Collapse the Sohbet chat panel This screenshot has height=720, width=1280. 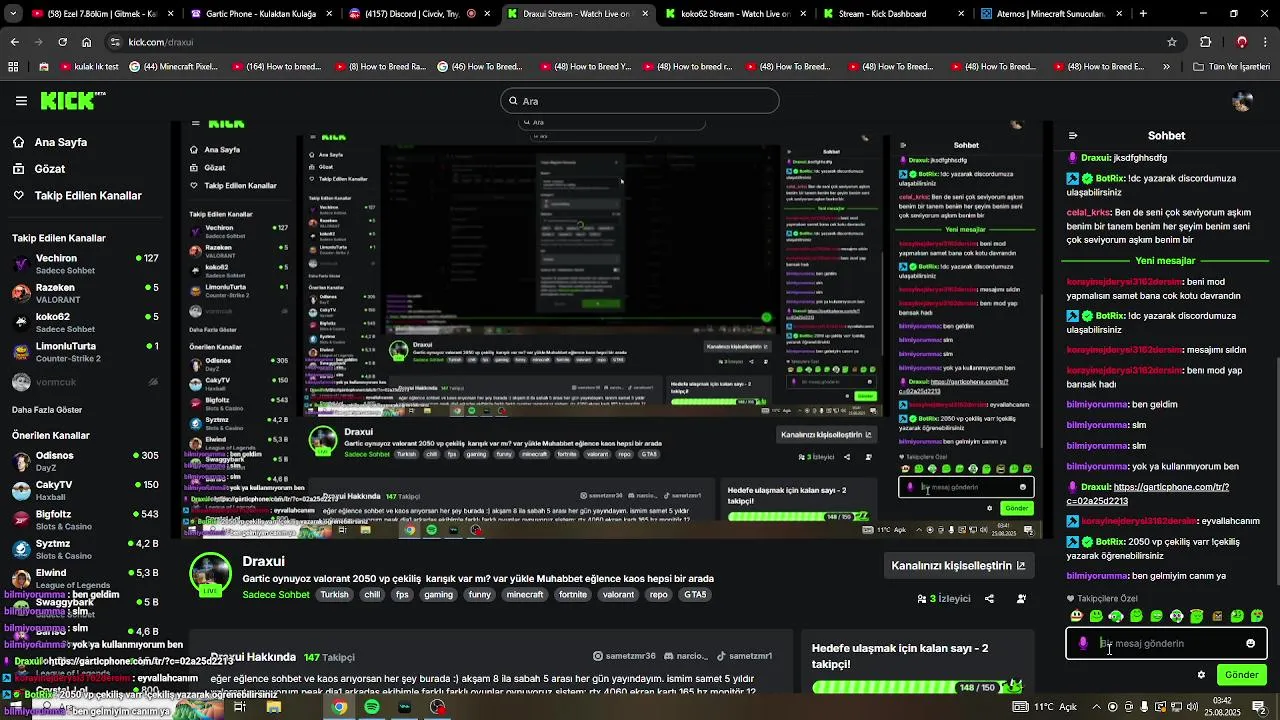click(x=1073, y=136)
